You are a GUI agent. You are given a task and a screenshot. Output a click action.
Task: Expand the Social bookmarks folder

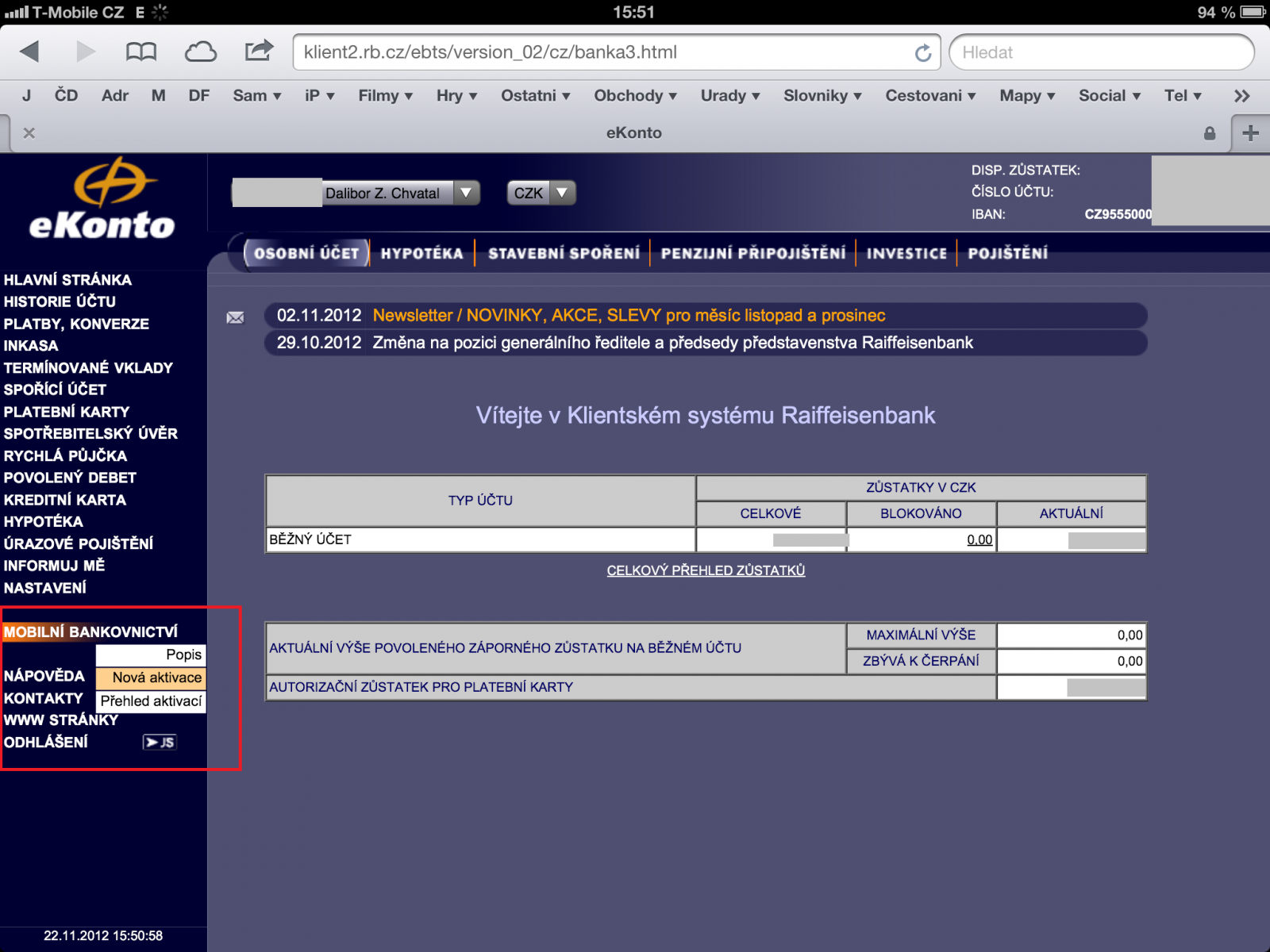pyautogui.click(x=1110, y=96)
